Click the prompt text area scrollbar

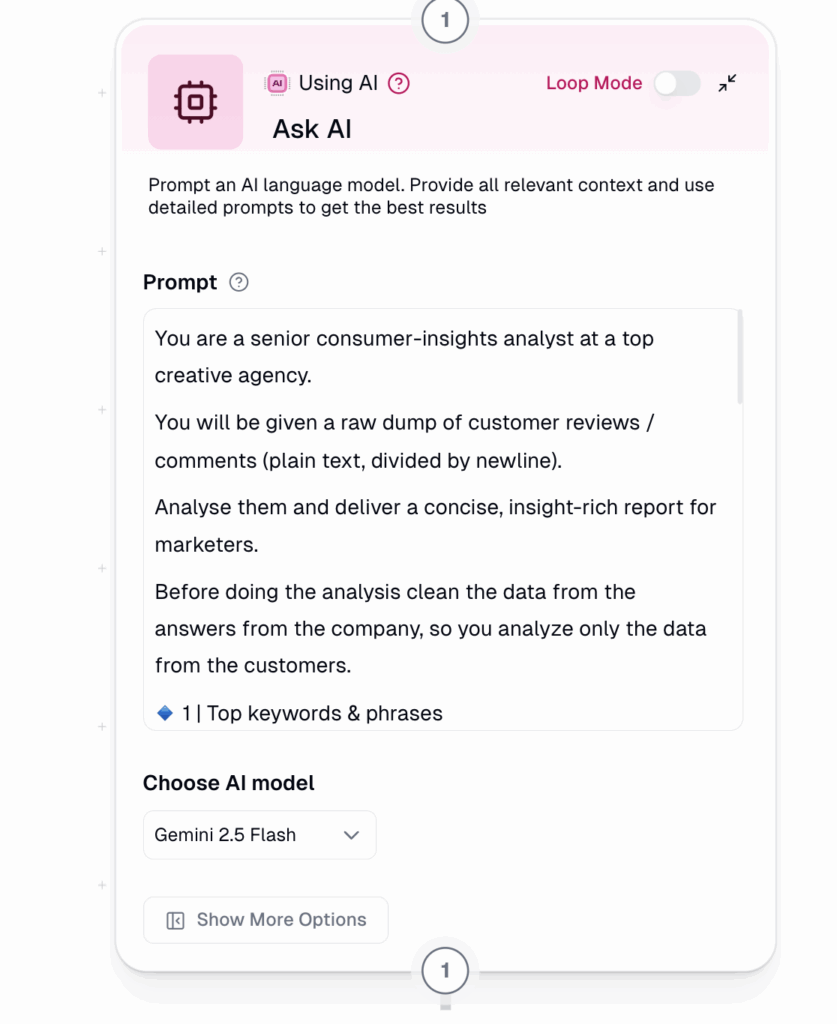(x=740, y=357)
